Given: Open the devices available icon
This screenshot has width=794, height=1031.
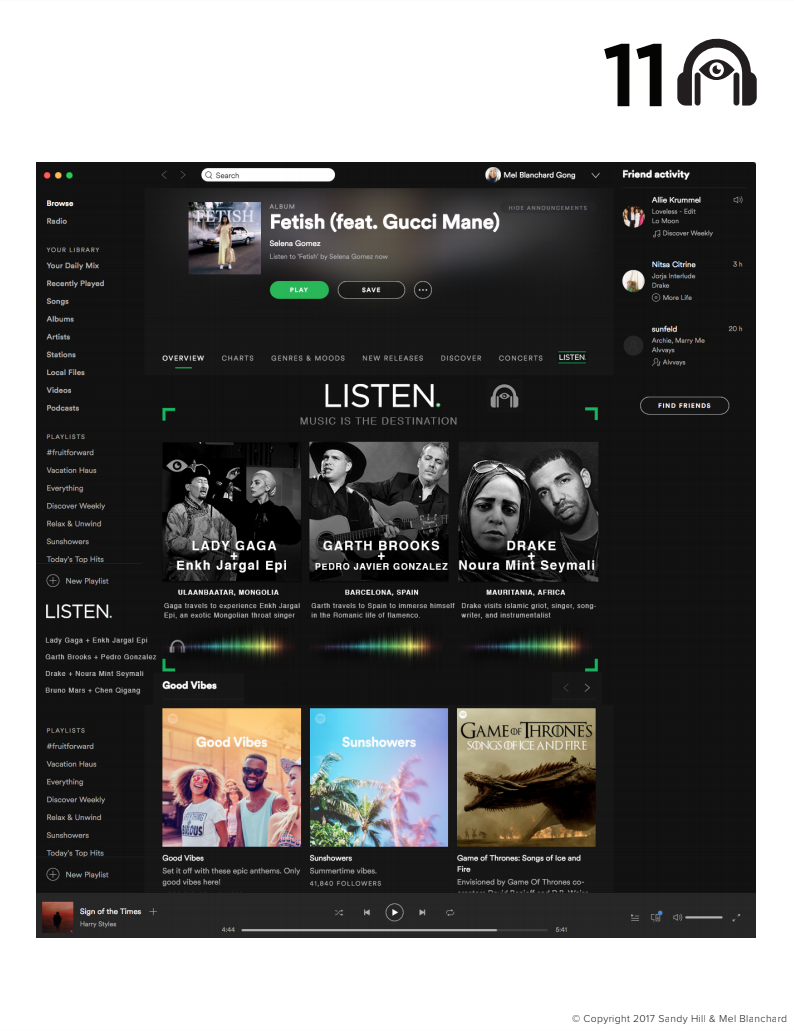Looking at the screenshot, I should pos(656,917).
